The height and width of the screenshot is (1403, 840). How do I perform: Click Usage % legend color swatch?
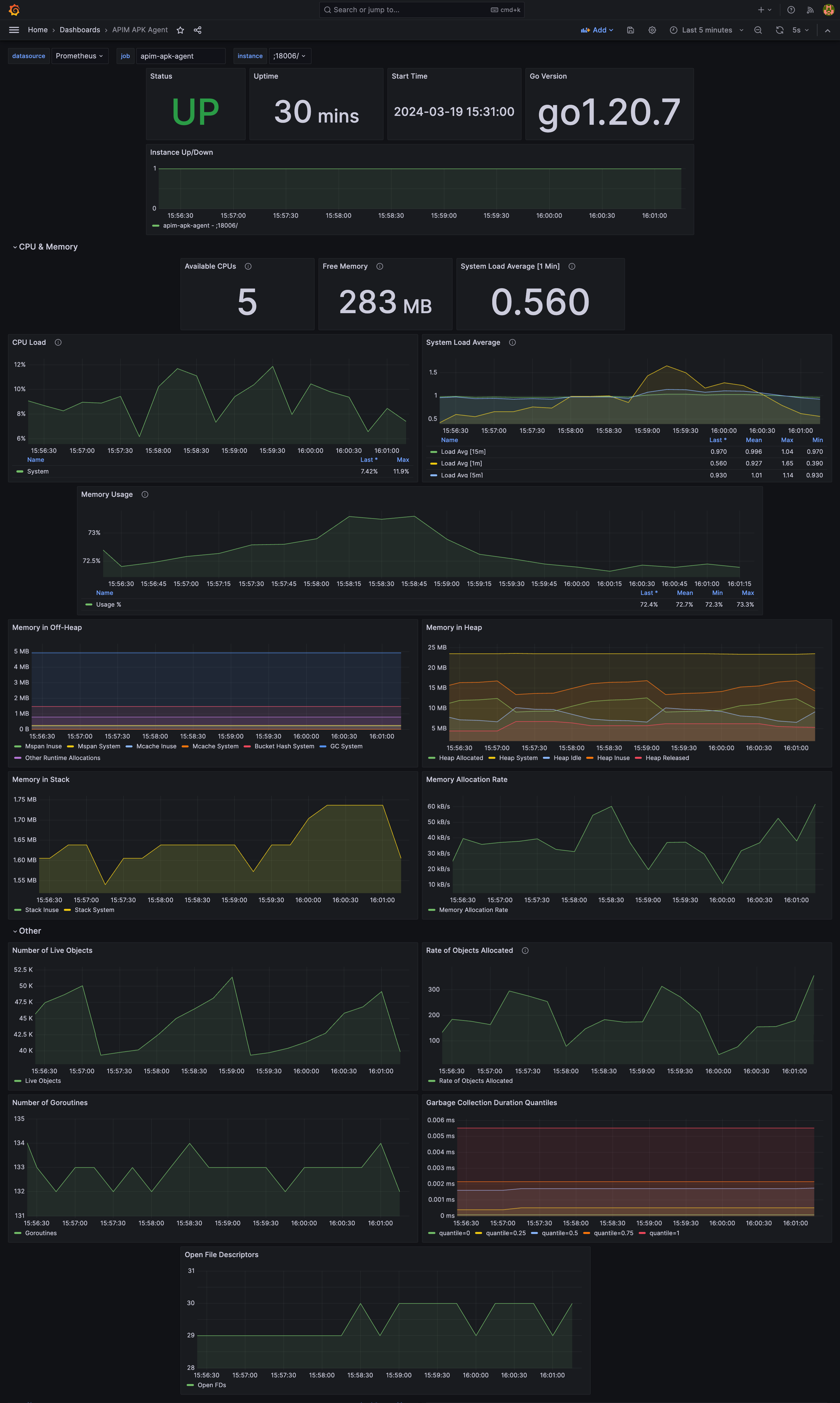click(89, 605)
